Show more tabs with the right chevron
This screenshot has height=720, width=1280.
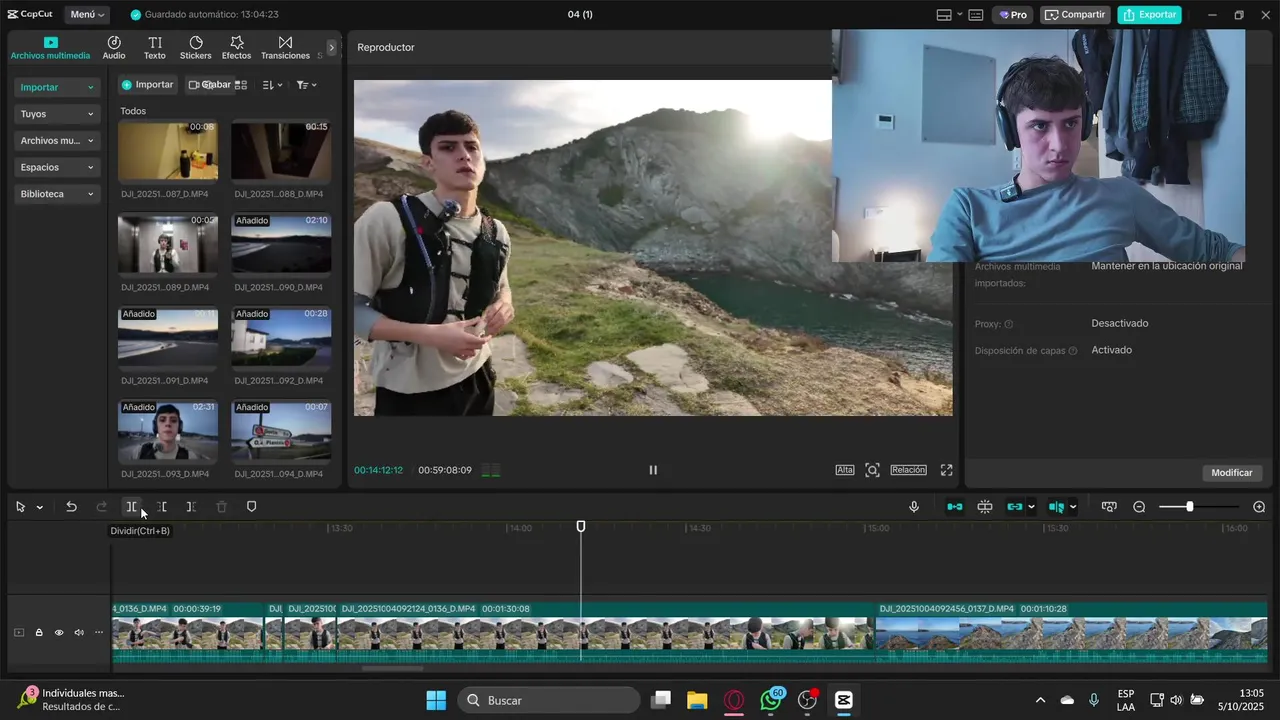click(332, 47)
